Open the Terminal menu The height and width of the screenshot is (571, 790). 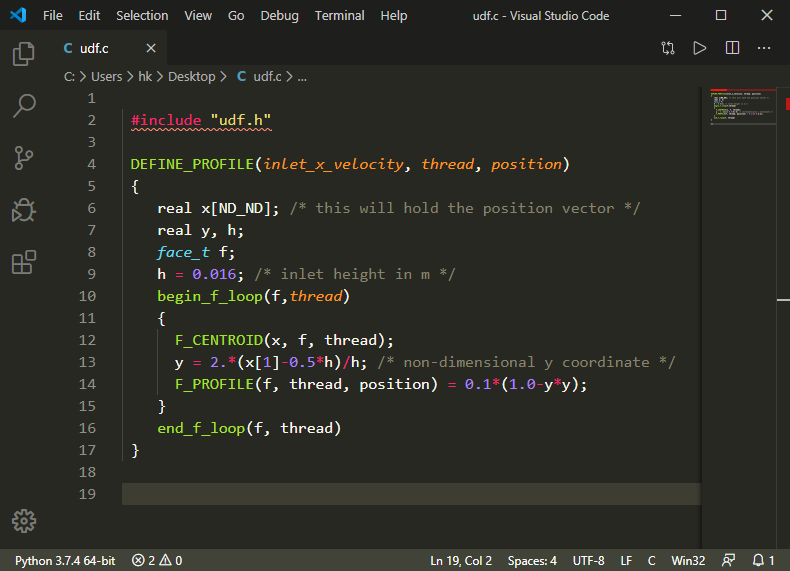tap(340, 16)
